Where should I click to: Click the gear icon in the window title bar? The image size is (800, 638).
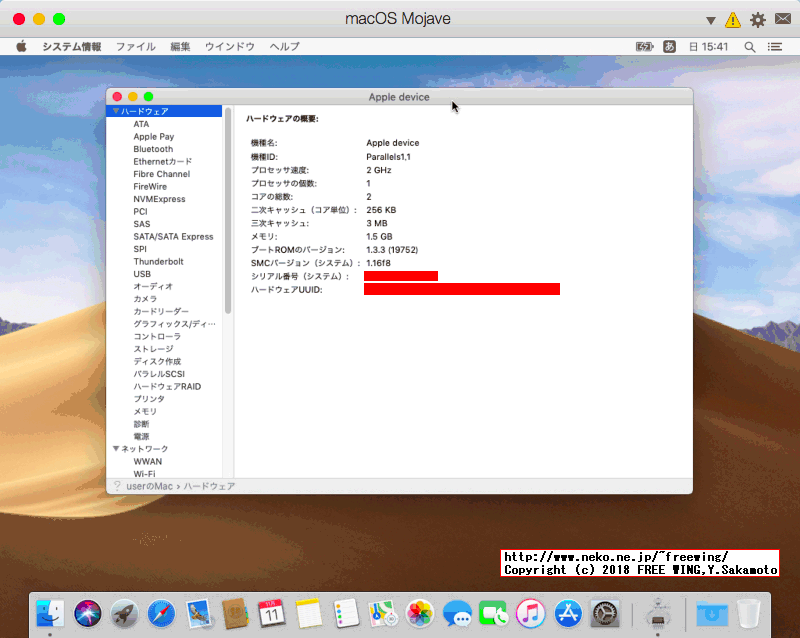pyautogui.click(x=758, y=19)
